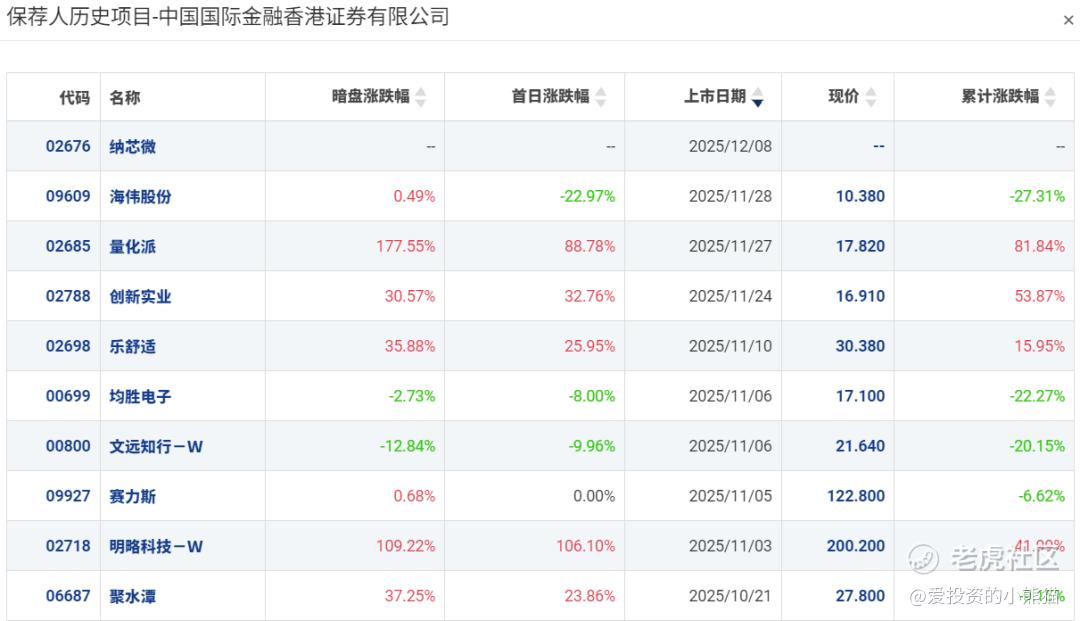Open stock 乐舒适

[x=132, y=346]
